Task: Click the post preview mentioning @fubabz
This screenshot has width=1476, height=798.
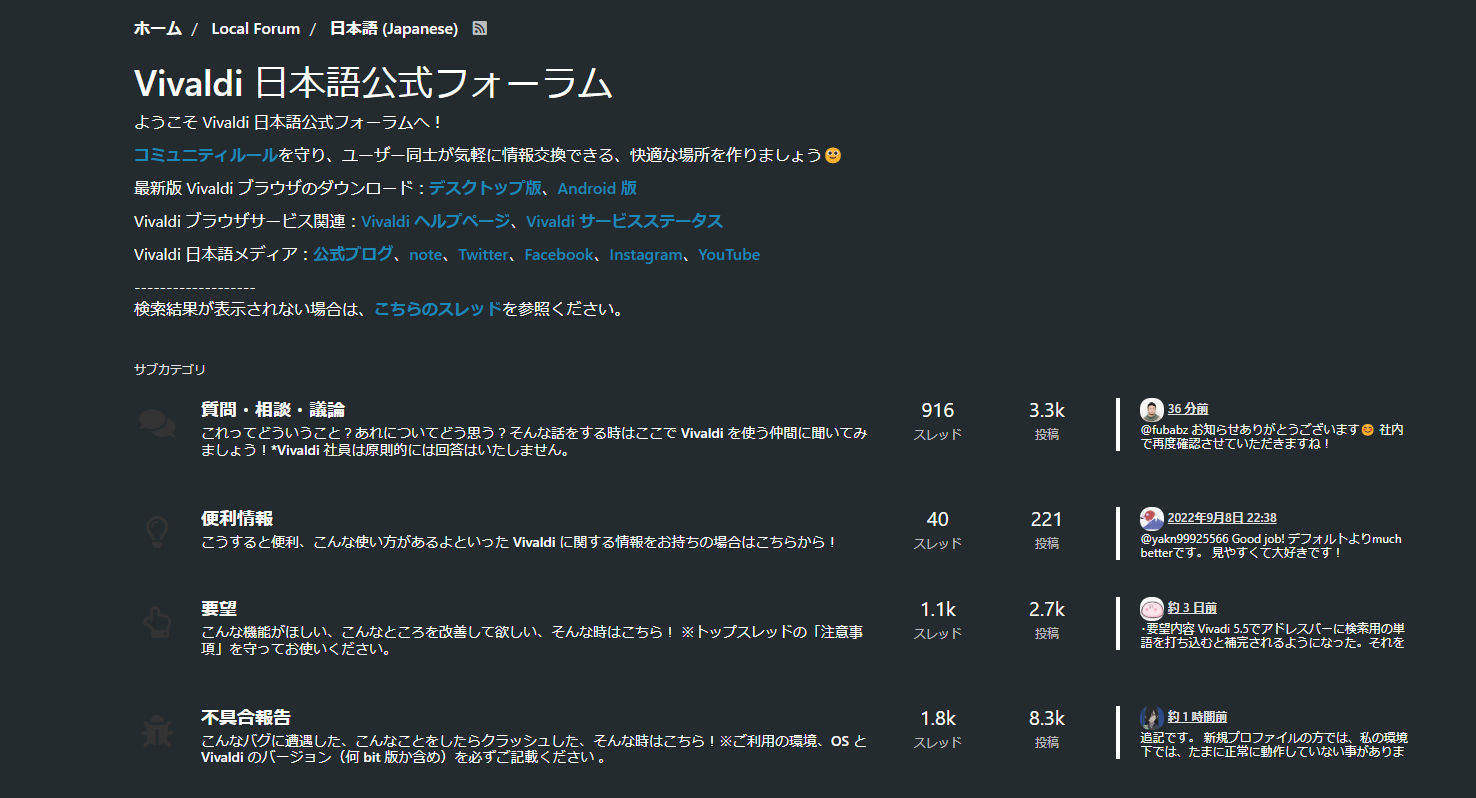Action: pos(1272,436)
